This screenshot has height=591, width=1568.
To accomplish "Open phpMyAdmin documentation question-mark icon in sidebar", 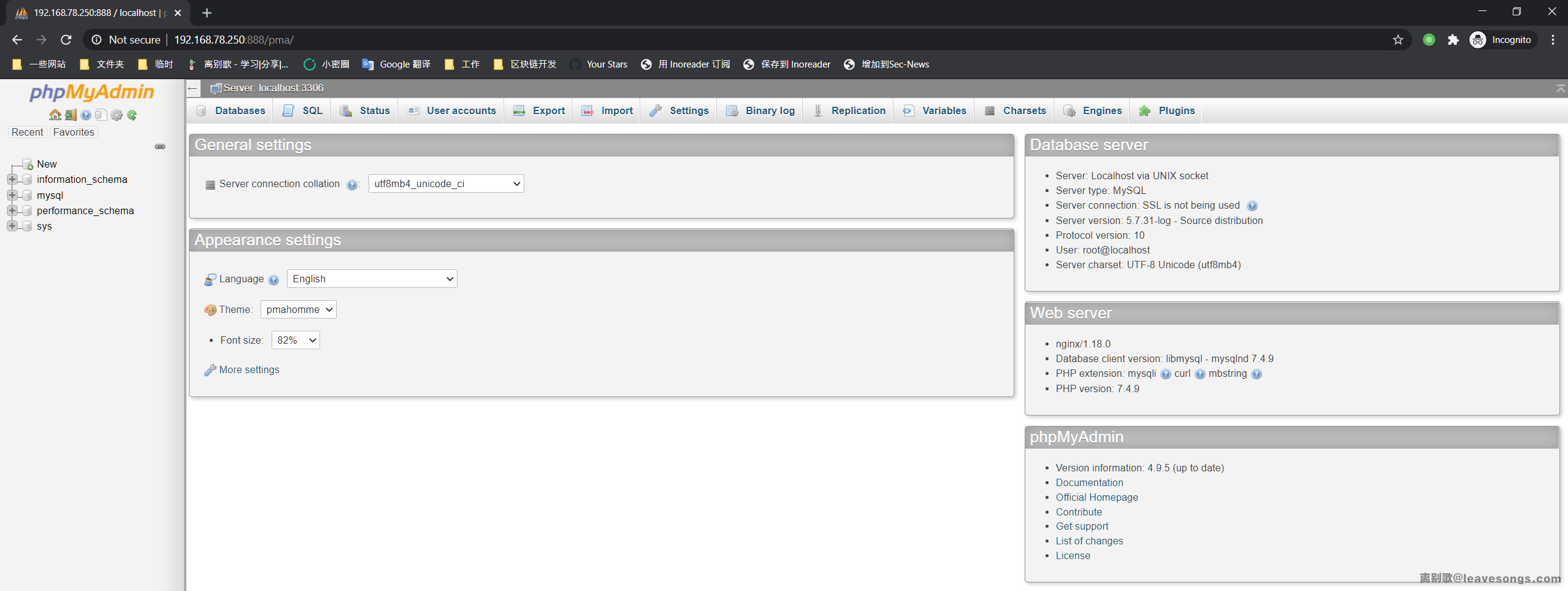I will coord(86,115).
